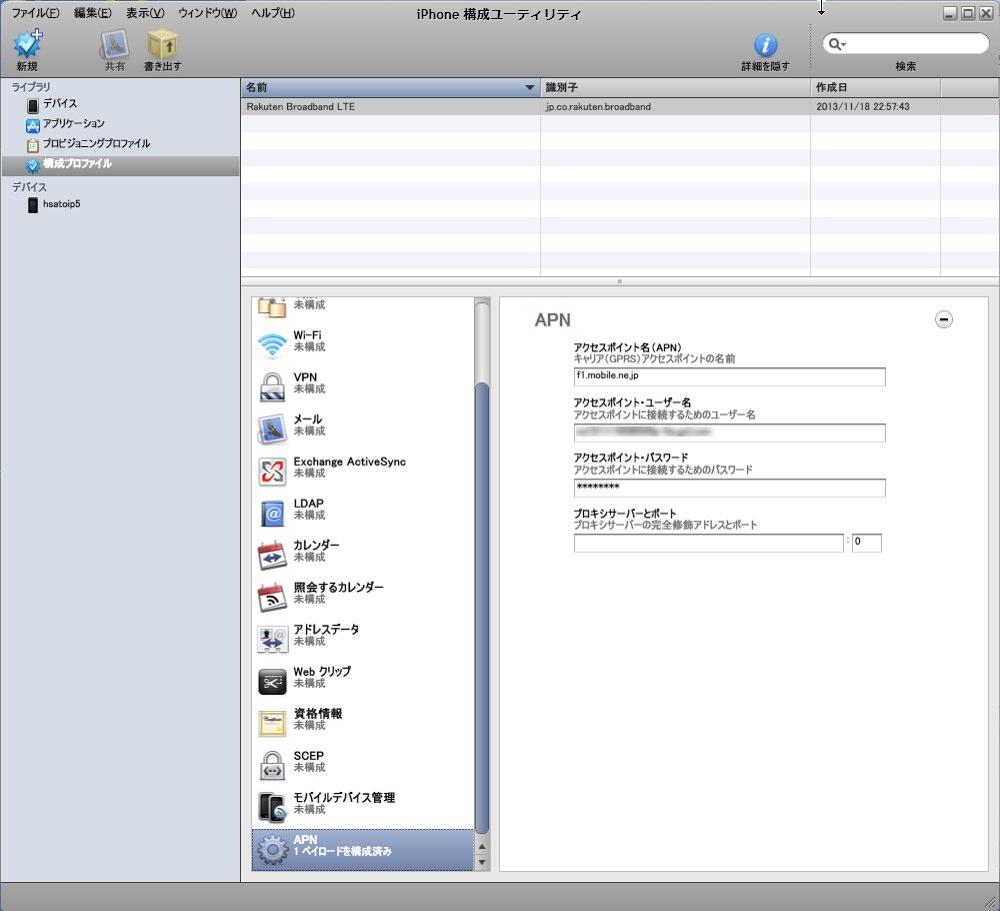Open the ヘルプ(H) menu
Image resolution: width=1000 pixels, height=911 pixels.
[272, 13]
